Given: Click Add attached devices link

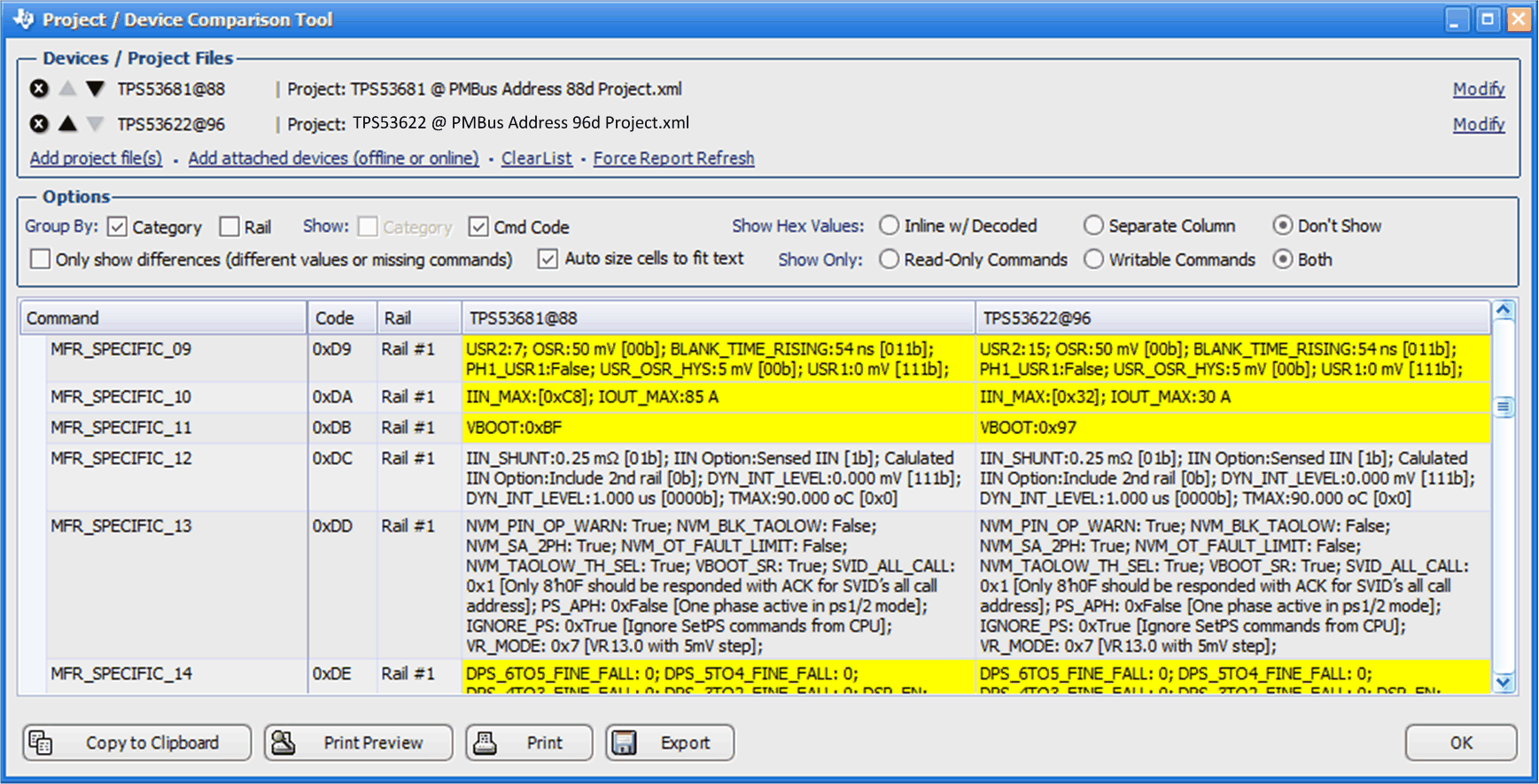Looking at the screenshot, I should (333, 158).
